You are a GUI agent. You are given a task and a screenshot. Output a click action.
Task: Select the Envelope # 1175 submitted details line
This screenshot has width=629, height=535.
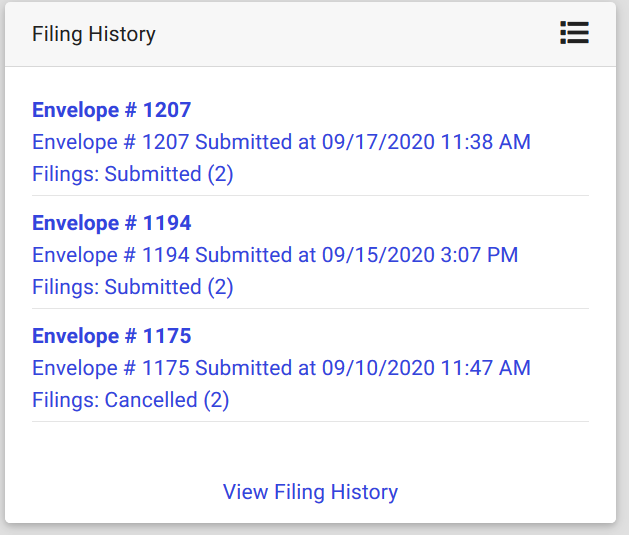[x=281, y=368]
